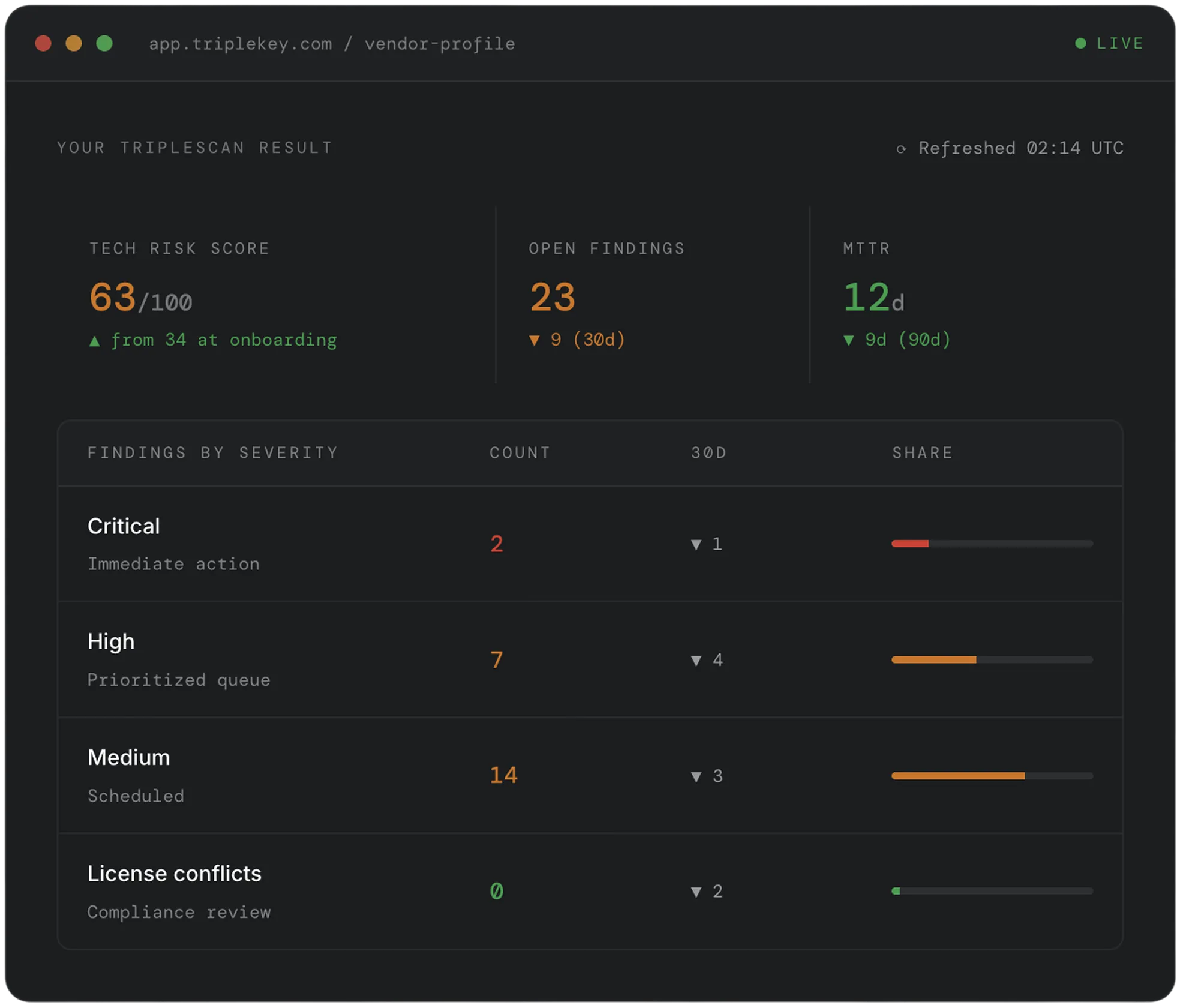
Task: Click the 63/100 tech risk score
Action: [x=142, y=299]
